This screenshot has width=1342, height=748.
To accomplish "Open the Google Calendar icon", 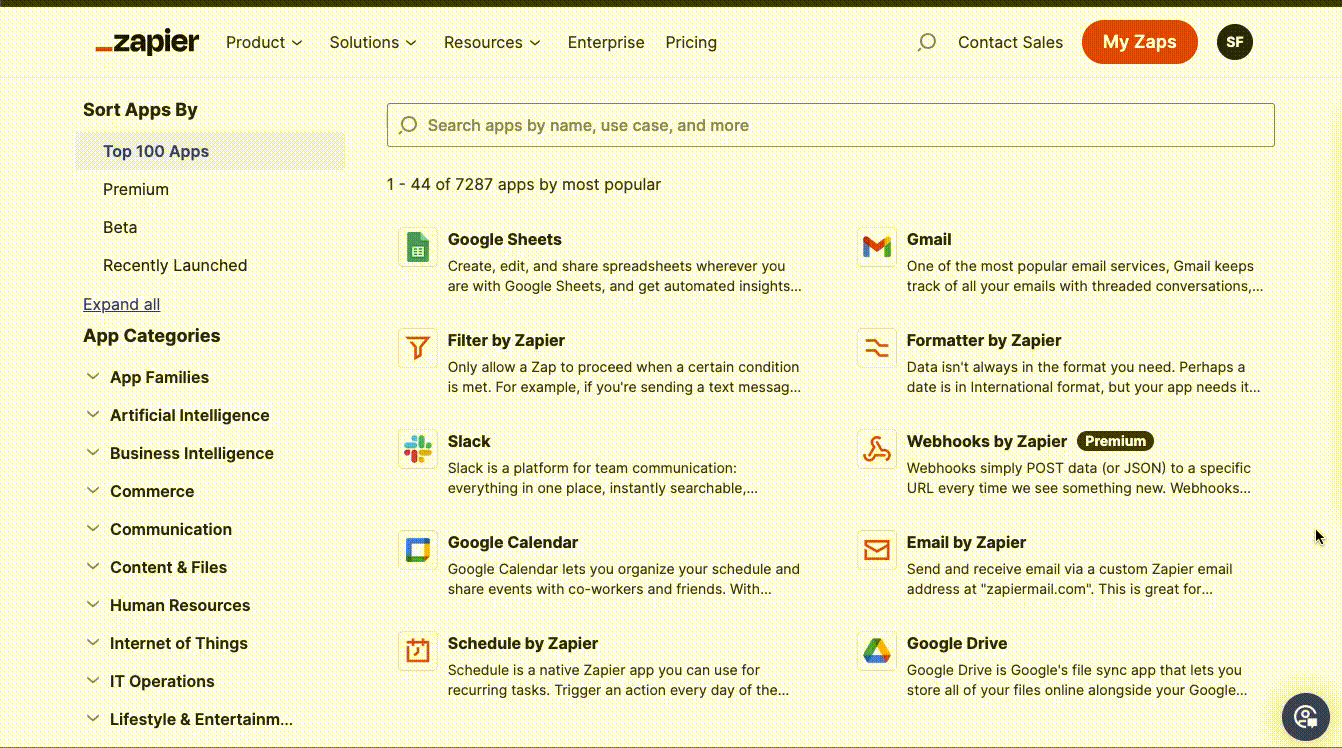I will coord(417,550).
